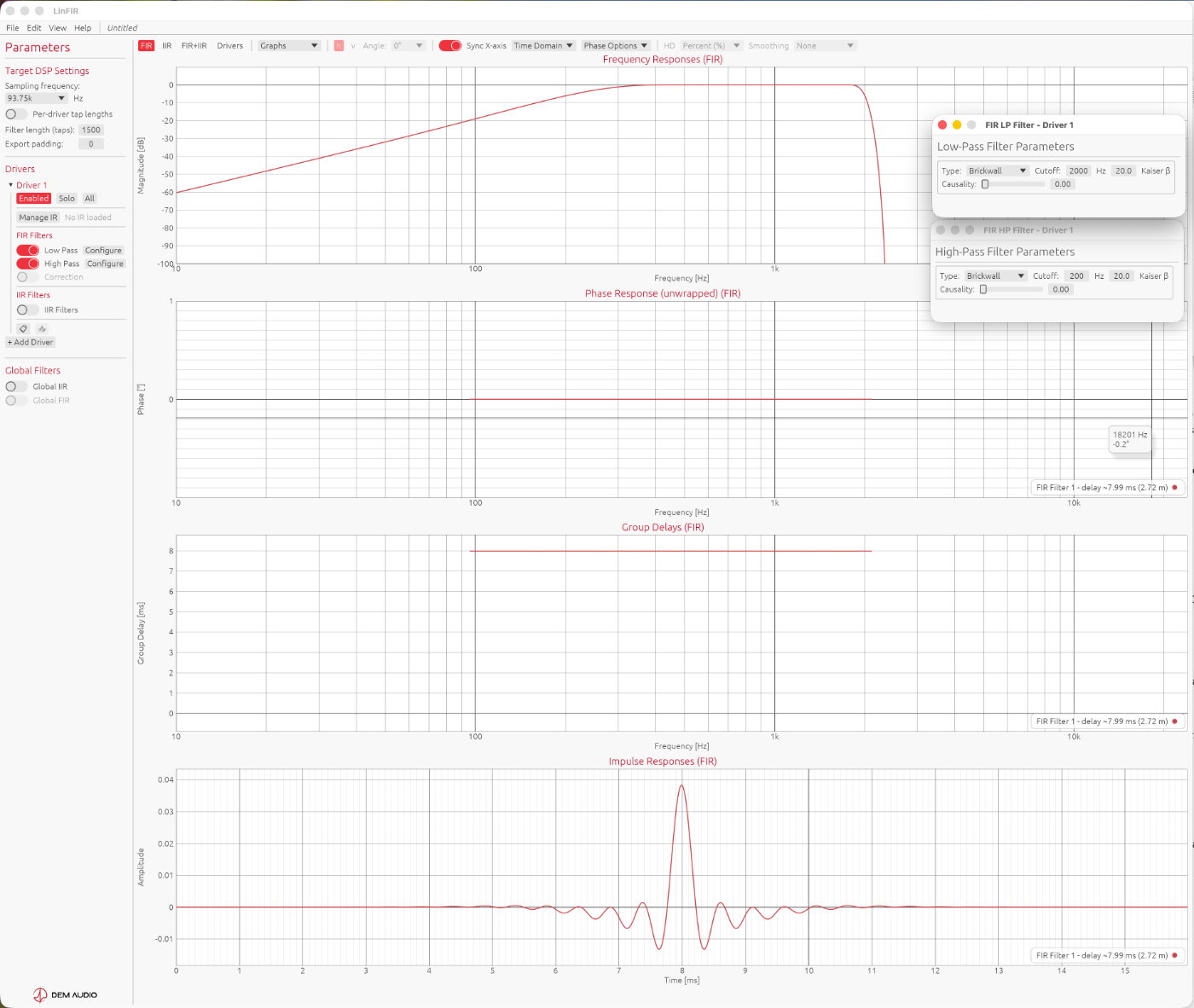Click the 'Group Delays (FIR)' plot title
Viewport: 1194px width, 1008px height.
pyautogui.click(x=663, y=527)
